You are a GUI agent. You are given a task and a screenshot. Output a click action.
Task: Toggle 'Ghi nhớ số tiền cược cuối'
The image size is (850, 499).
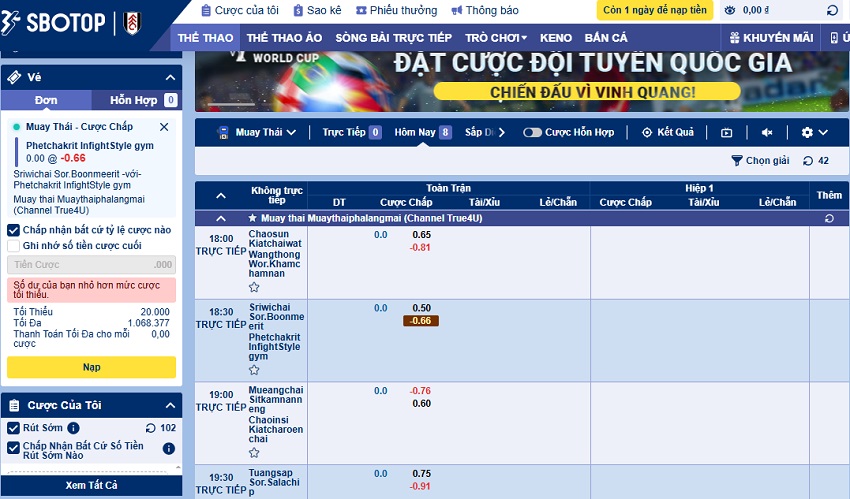point(13,246)
